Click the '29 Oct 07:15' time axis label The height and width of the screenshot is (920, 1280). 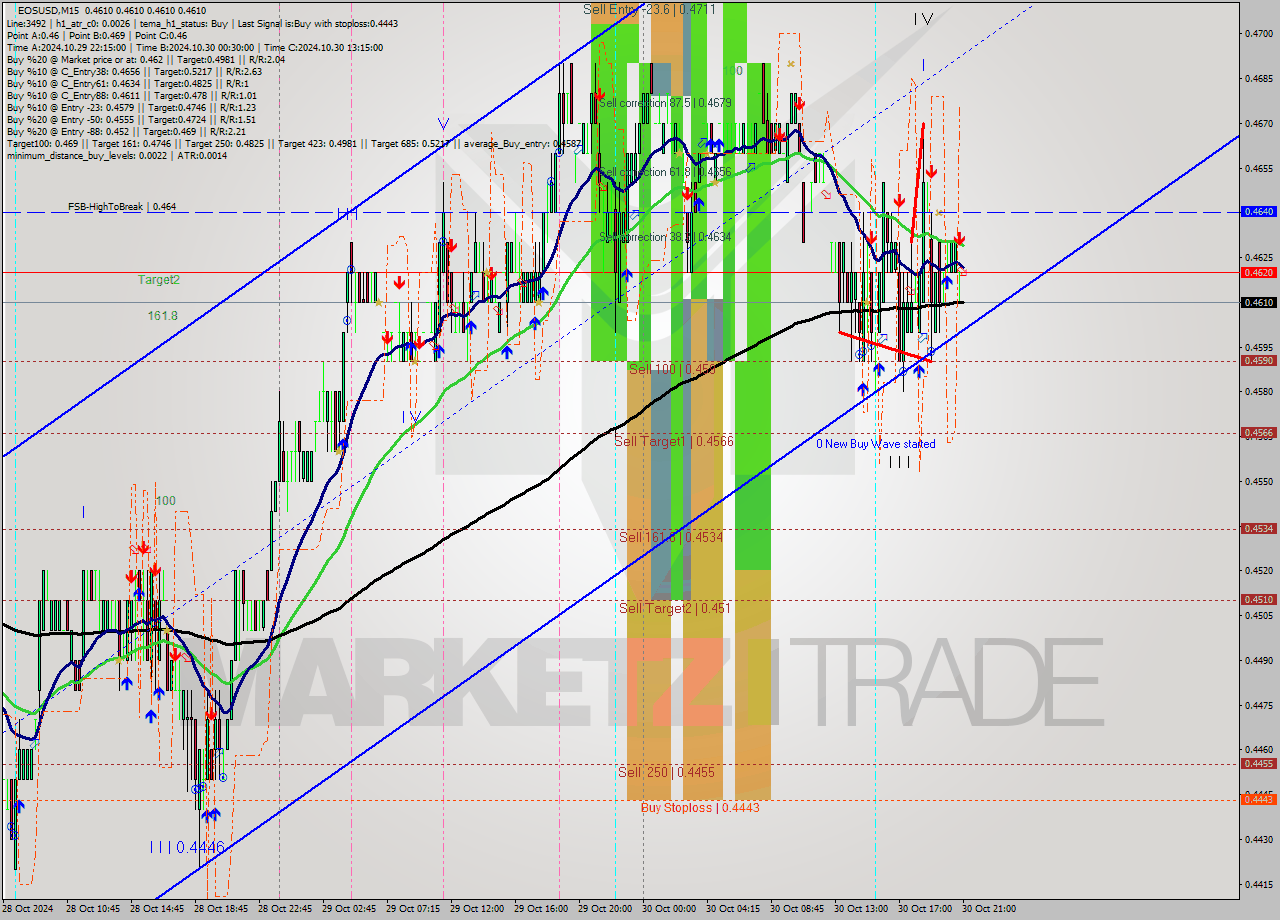412,909
